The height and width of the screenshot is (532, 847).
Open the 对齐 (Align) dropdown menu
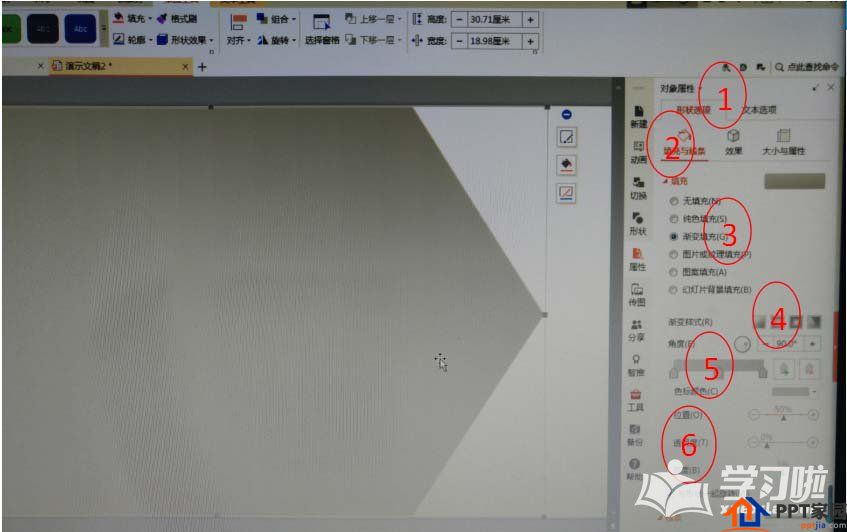[x=238, y=41]
